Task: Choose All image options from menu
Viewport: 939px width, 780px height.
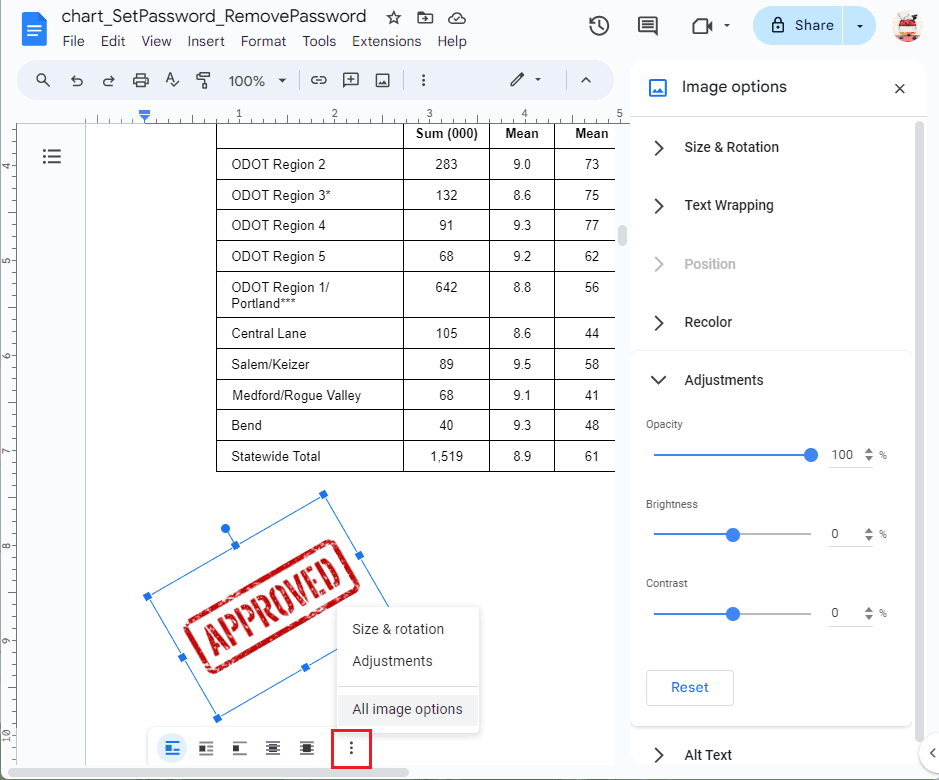Action: click(x=407, y=709)
